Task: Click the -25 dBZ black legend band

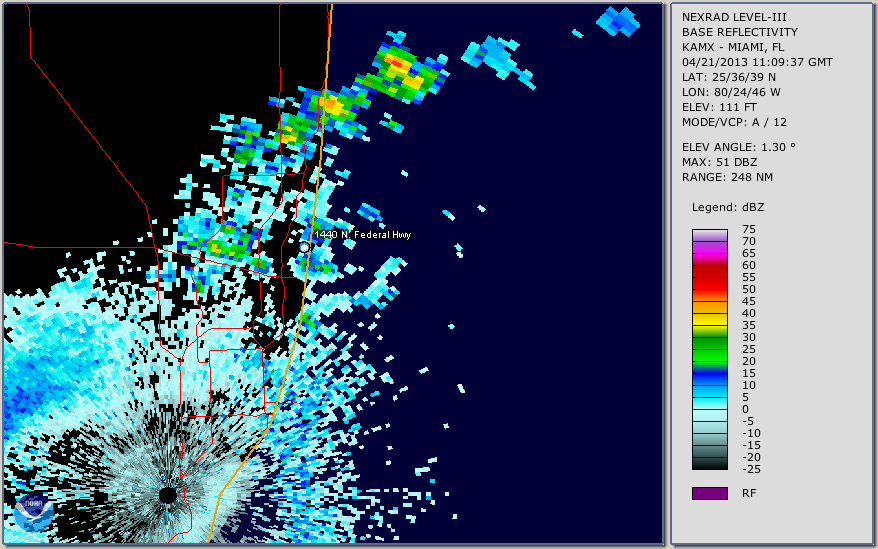Action: pos(709,463)
